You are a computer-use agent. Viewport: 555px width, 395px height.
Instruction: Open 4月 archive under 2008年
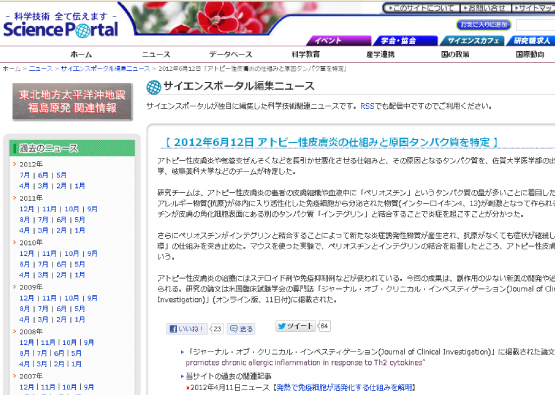click(x=24, y=364)
